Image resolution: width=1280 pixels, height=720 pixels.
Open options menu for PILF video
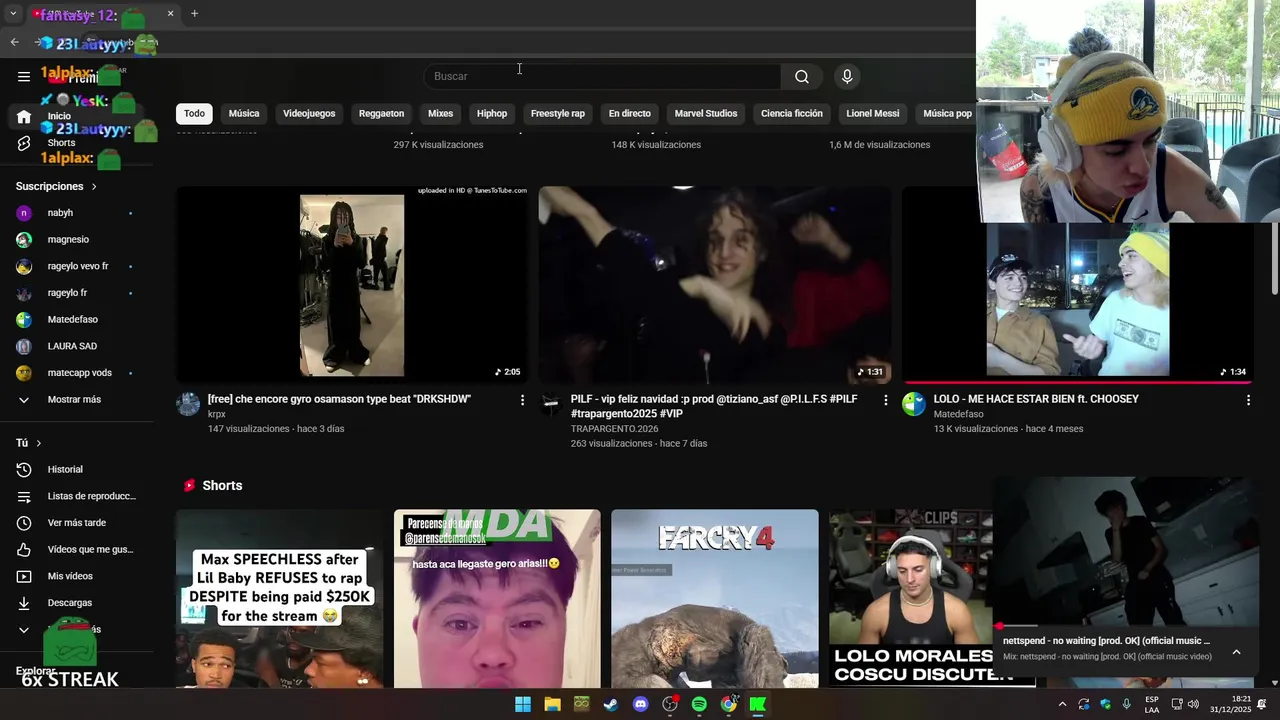885,400
